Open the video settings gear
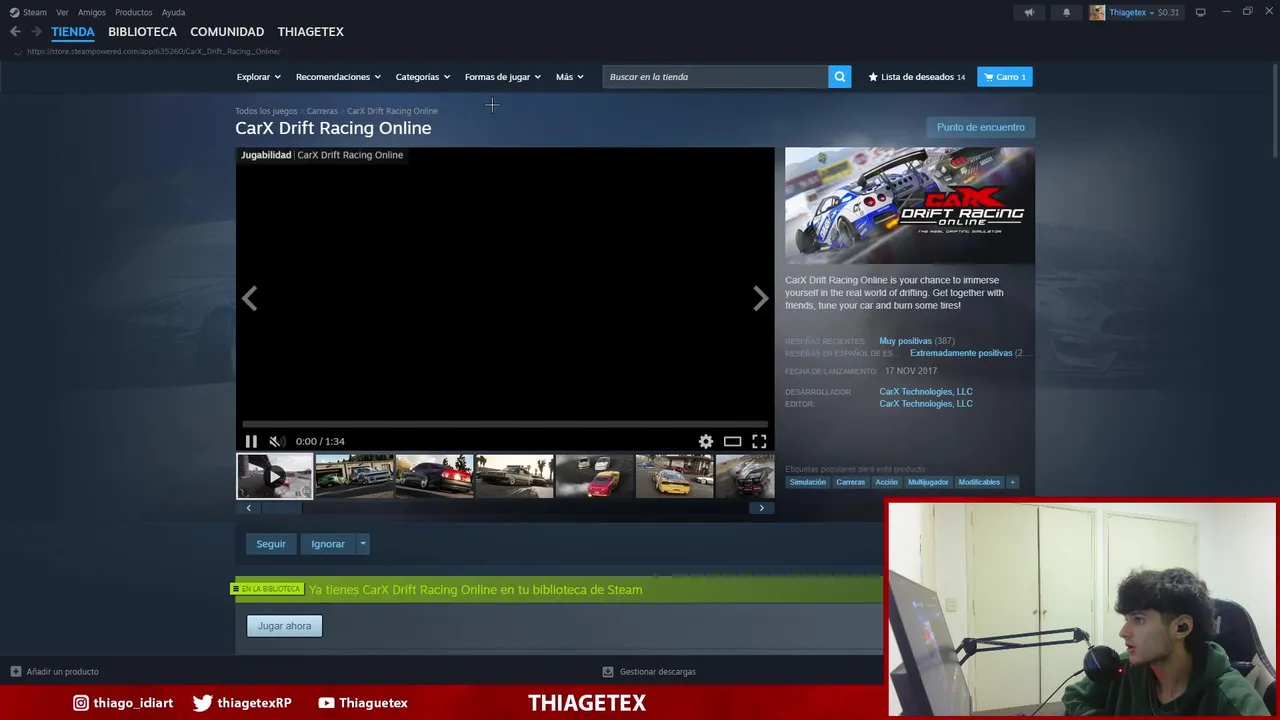The width and height of the screenshot is (1280, 720). (x=706, y=441)
